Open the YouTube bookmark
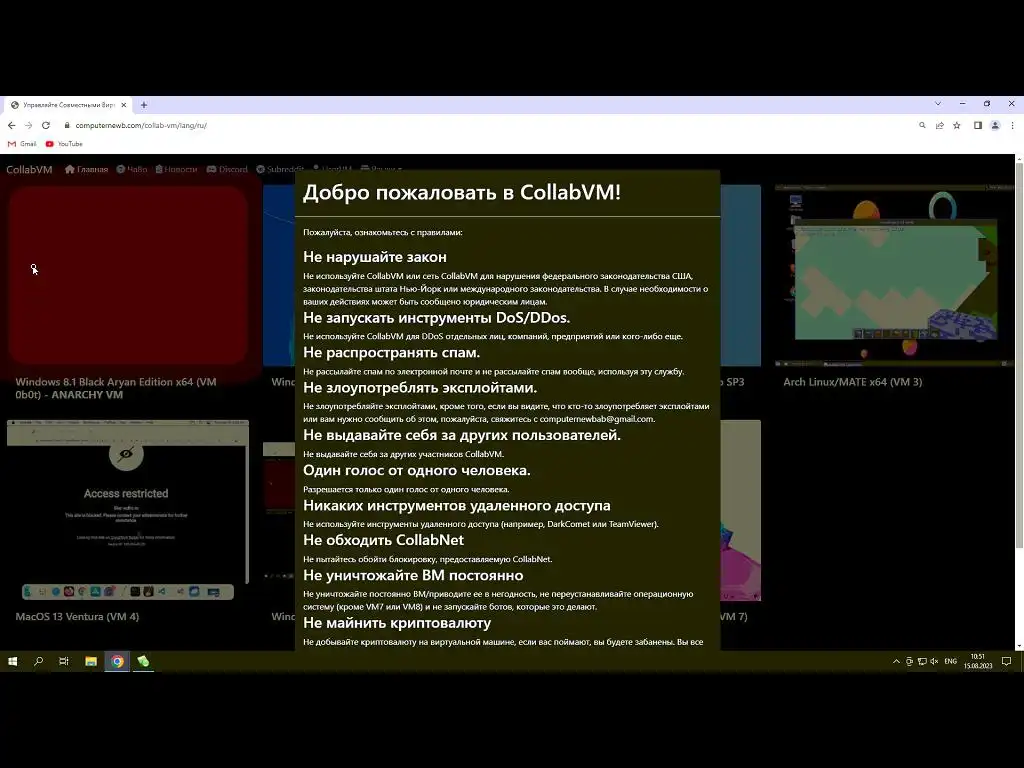The image size is (1024, 768). (64, 144)
